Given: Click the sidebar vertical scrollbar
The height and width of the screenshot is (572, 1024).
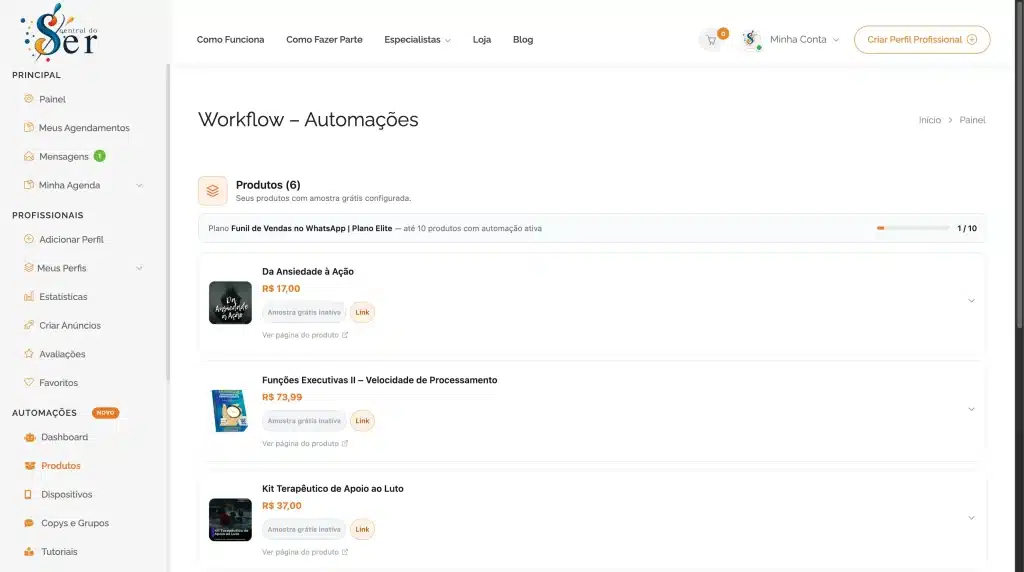Looking at the screenshot, I should 168,222.
